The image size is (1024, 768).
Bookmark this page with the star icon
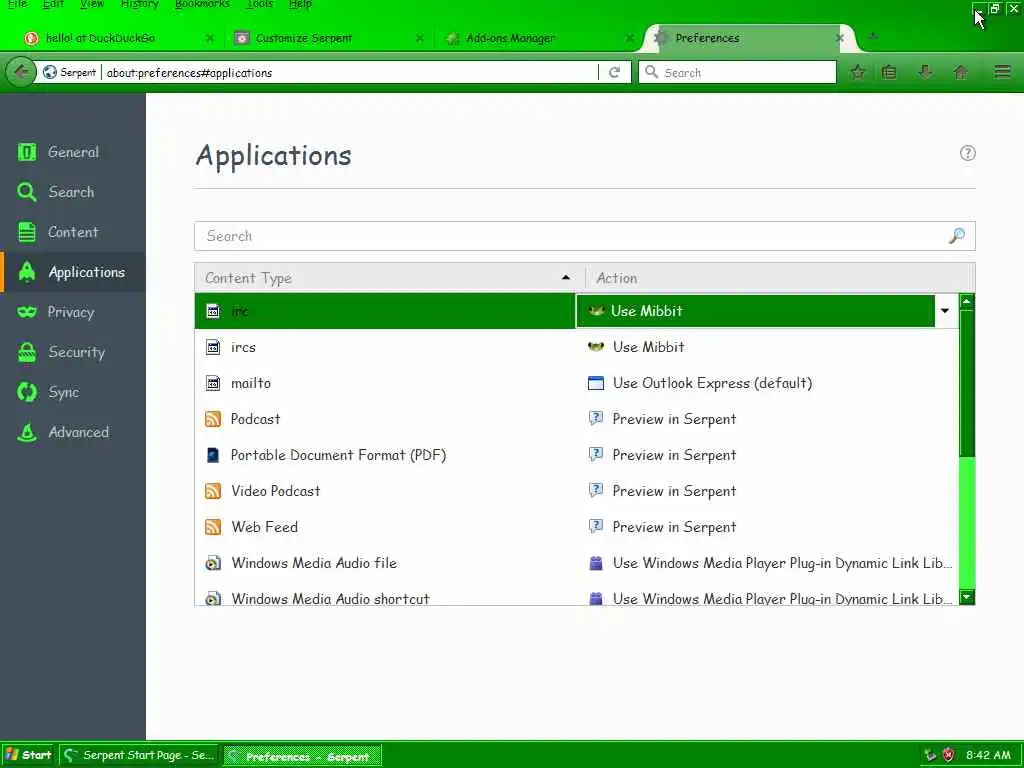[x=858, y=72]
